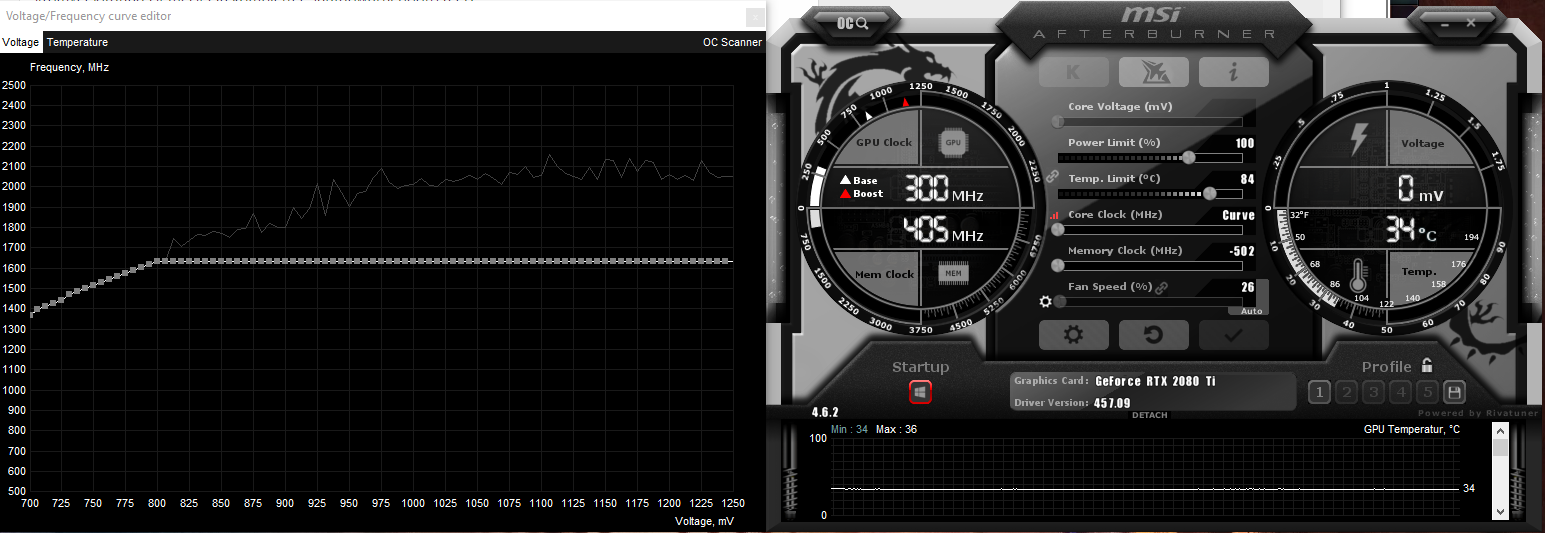Open Afterburner settings gear button
Viewport: 1545px width, 533px height.
tap(1073, 335)
